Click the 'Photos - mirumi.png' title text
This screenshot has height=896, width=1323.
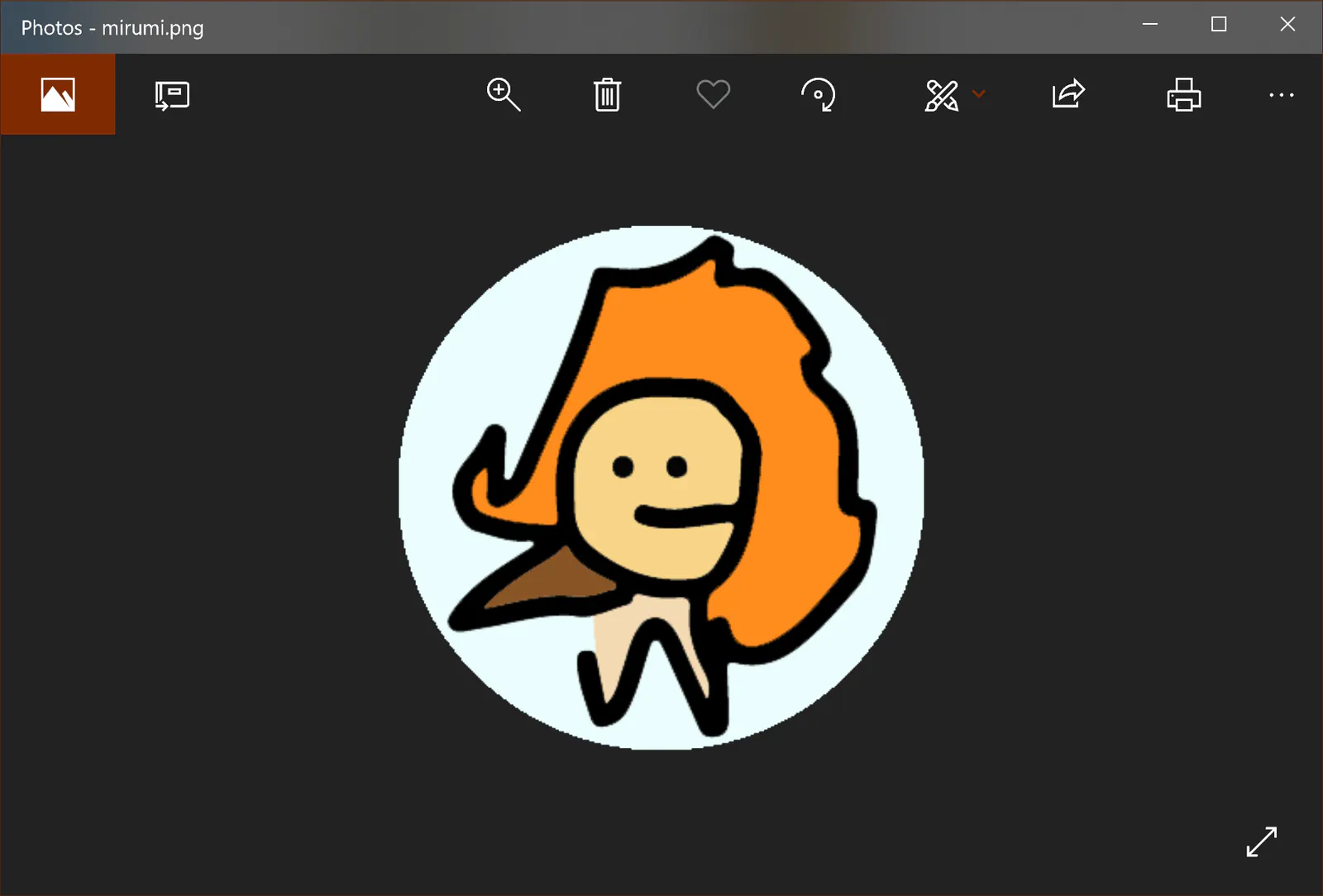pyautogui.click(x=112, y=28)
